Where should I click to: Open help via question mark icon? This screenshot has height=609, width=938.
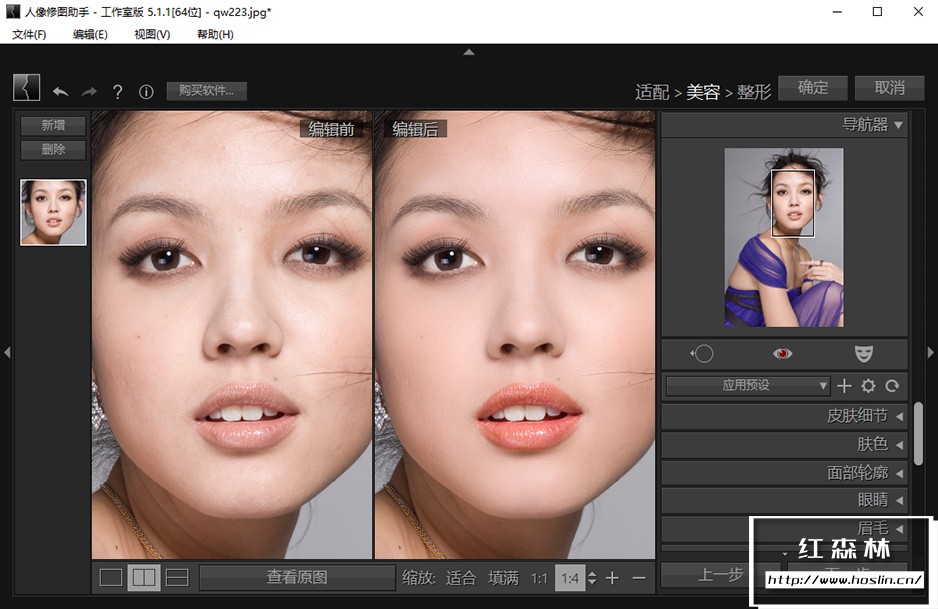click(117, 92)
